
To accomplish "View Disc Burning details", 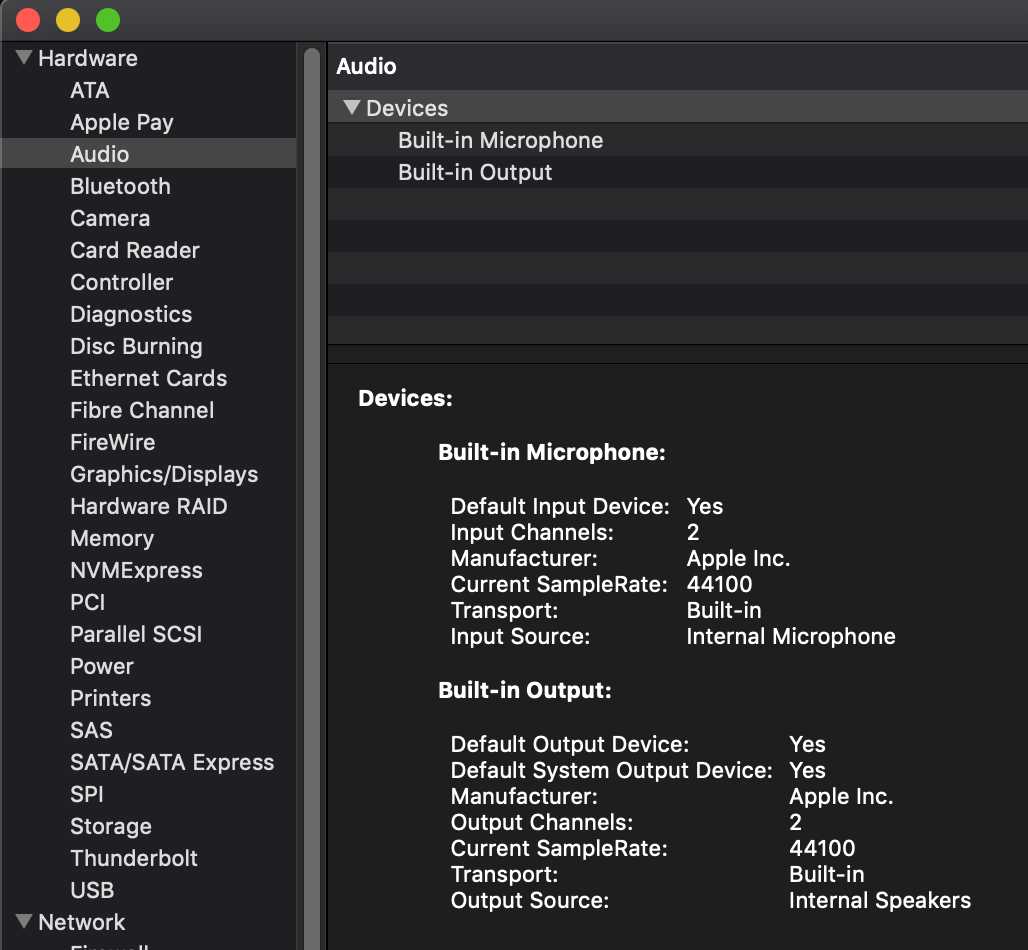I will [136, 346].
